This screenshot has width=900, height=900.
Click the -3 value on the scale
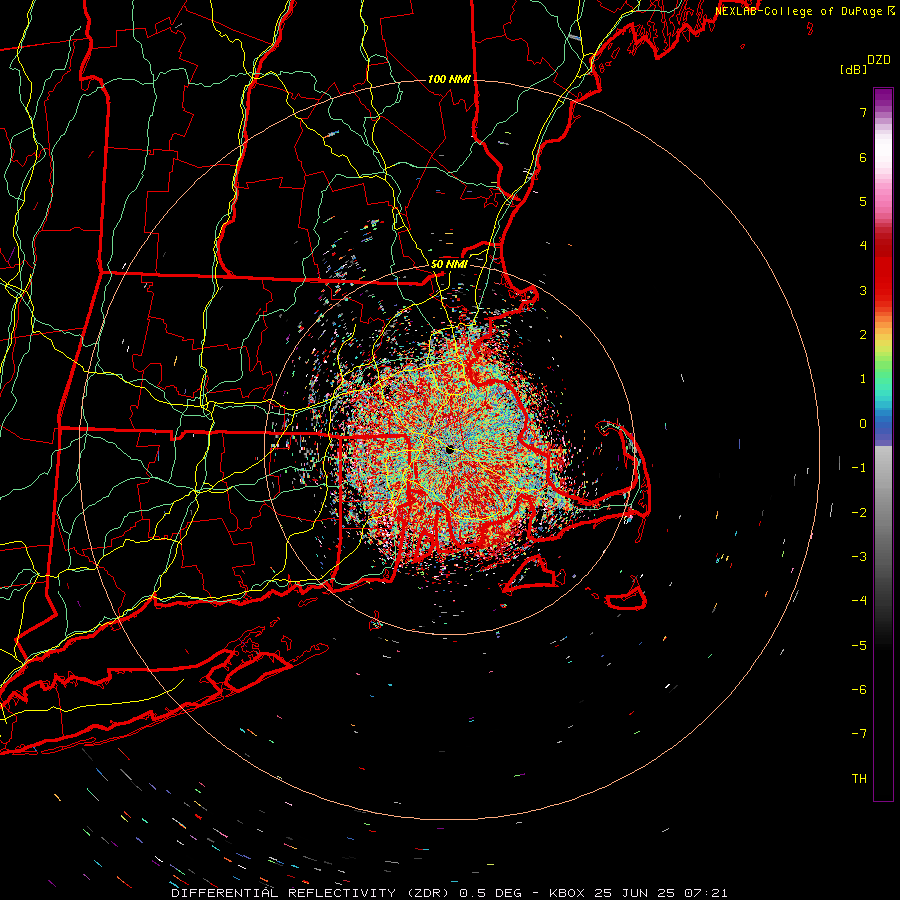pos(859,557)
